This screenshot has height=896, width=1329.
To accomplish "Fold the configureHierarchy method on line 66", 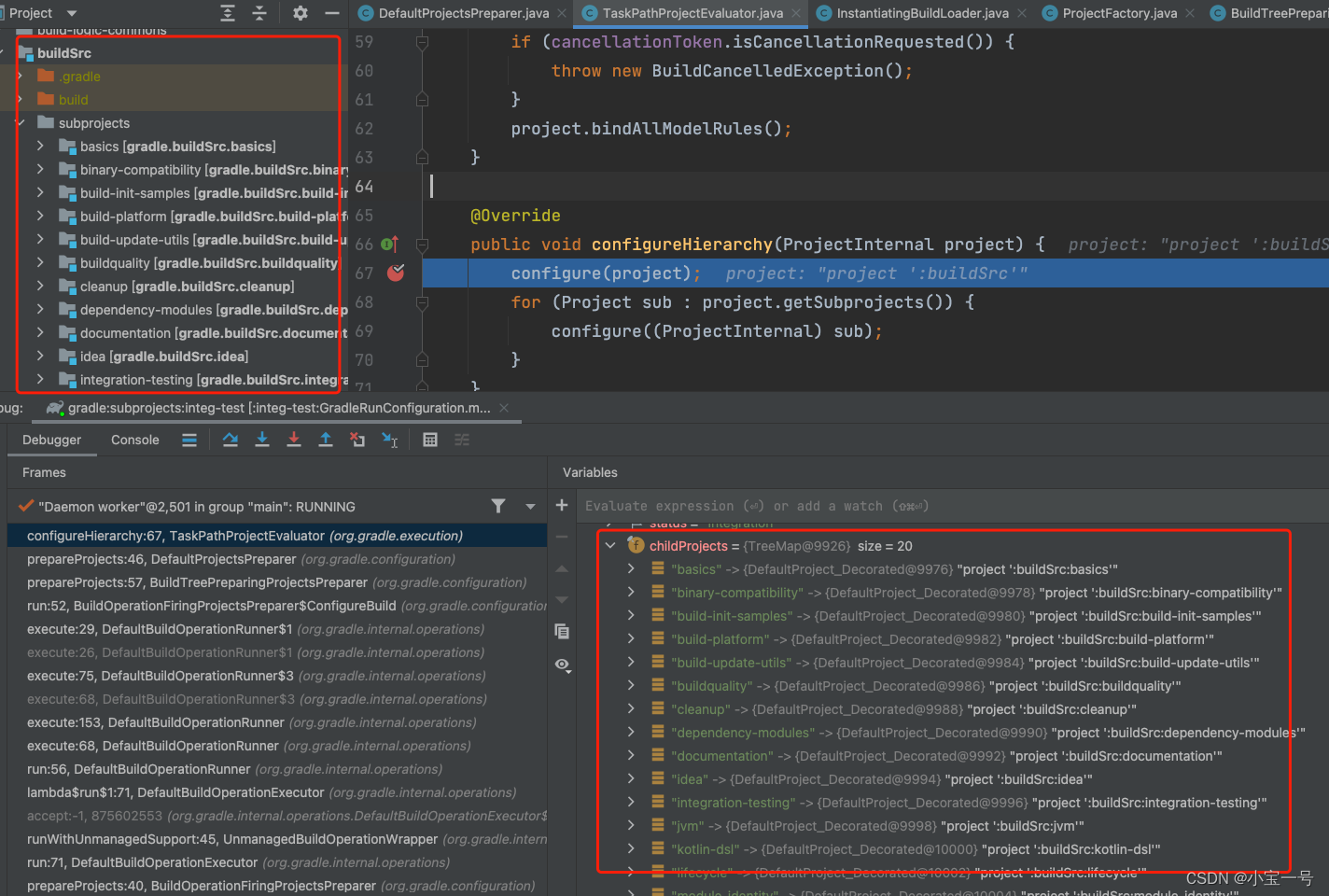I will (422, 245).
